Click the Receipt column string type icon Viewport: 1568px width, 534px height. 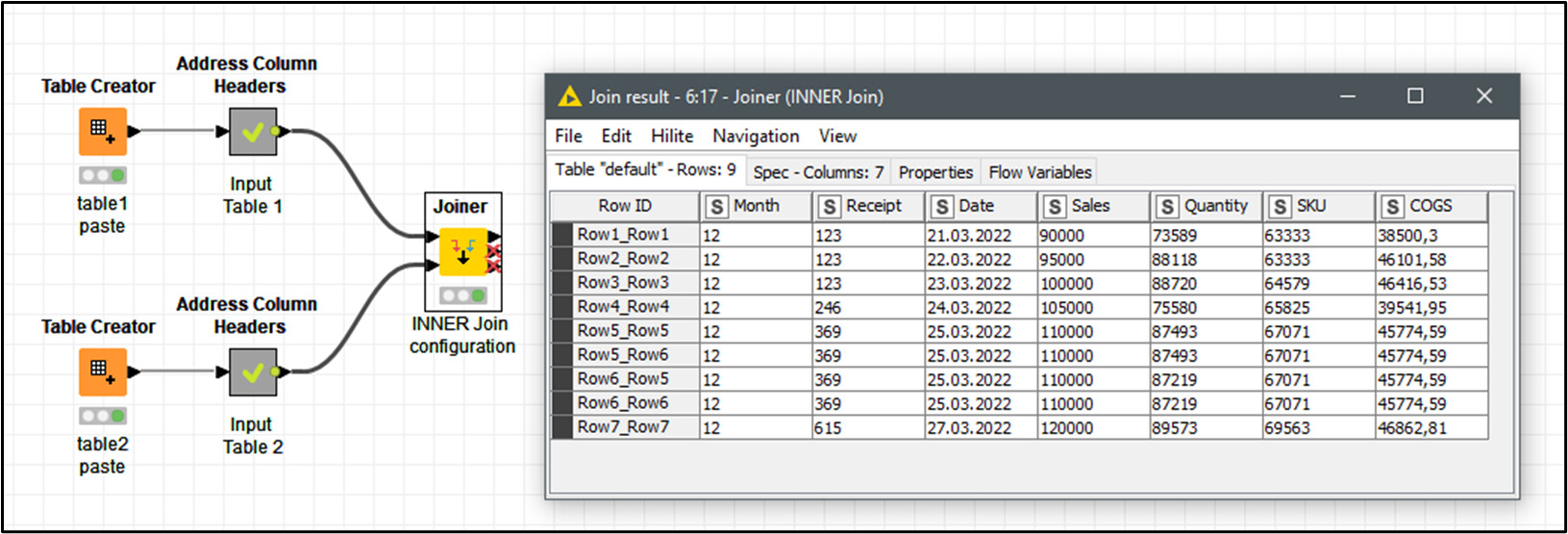tap(829, 207)
